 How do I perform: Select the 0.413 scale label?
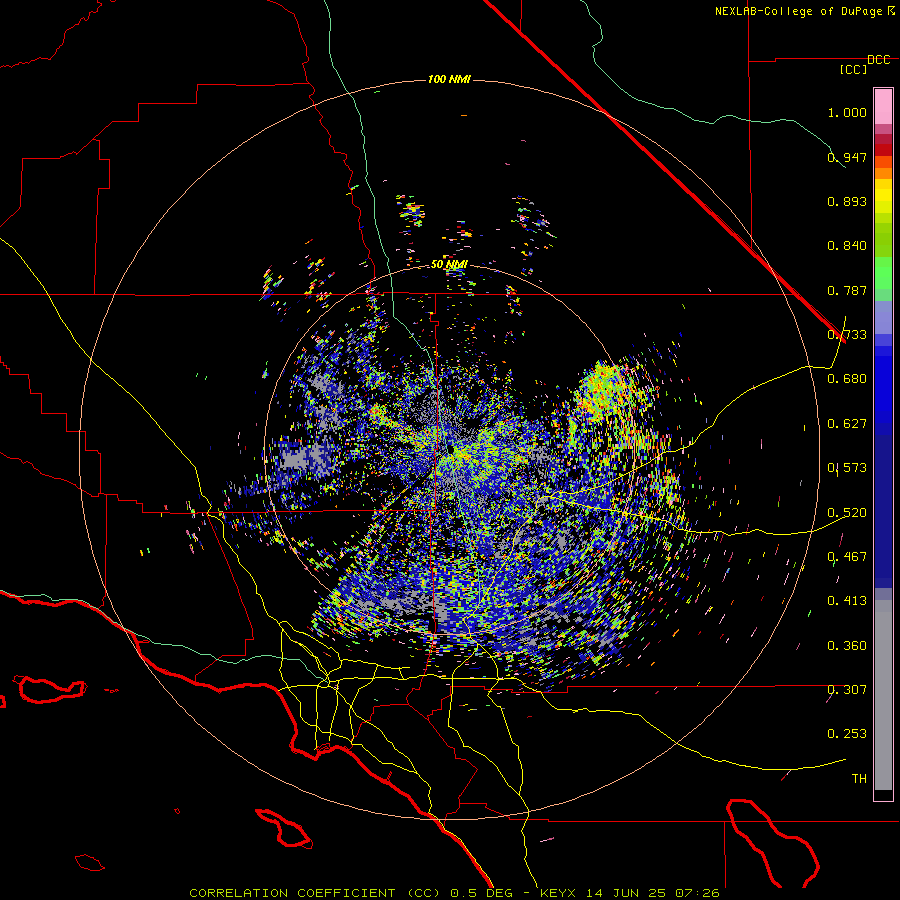tap(847, 601)
